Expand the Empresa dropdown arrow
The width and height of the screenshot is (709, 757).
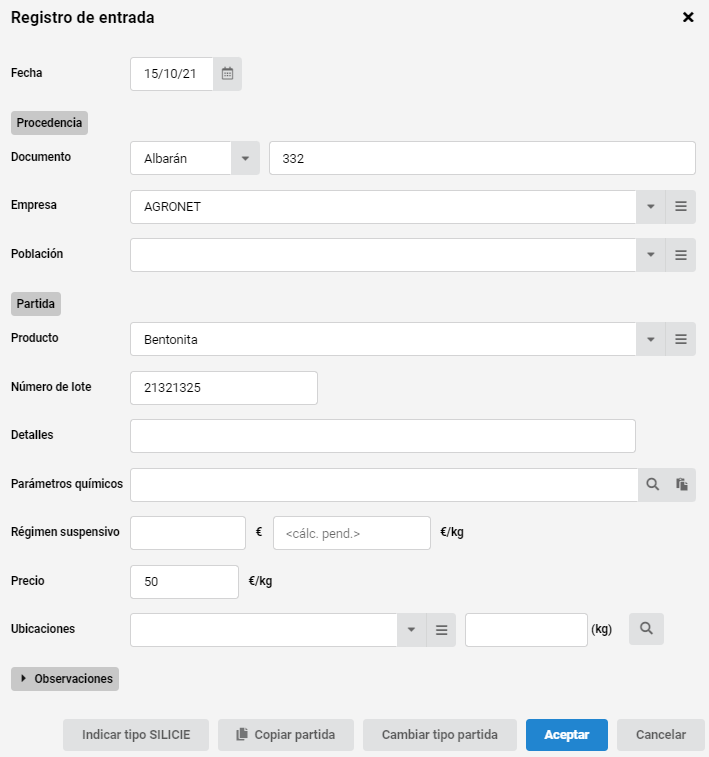click(651, 207)
